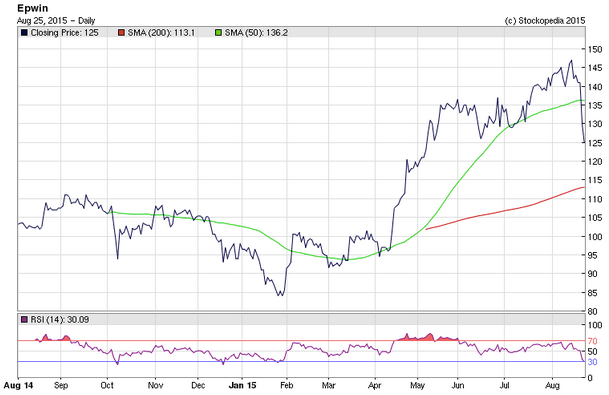Click the 'May' x-axis label
The height and width of the screenshot is (395, 609).
tap(418, 385)
